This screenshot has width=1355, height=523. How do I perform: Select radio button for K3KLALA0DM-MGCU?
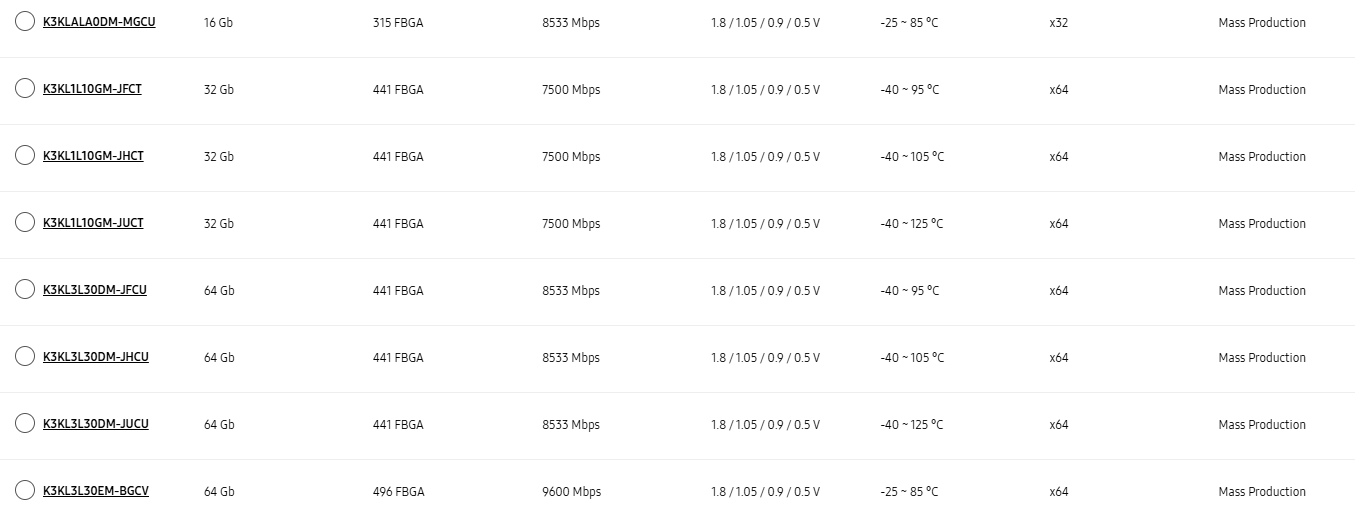pos(25,22)
